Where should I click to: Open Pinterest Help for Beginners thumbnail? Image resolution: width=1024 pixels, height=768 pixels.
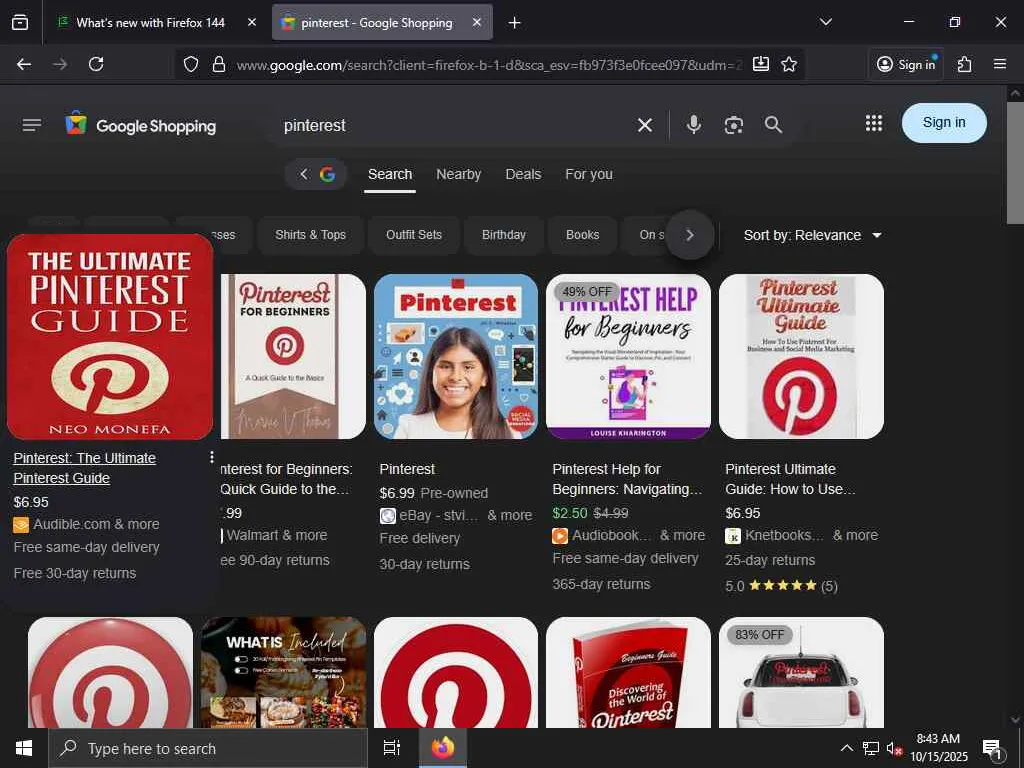coord(628,357)
